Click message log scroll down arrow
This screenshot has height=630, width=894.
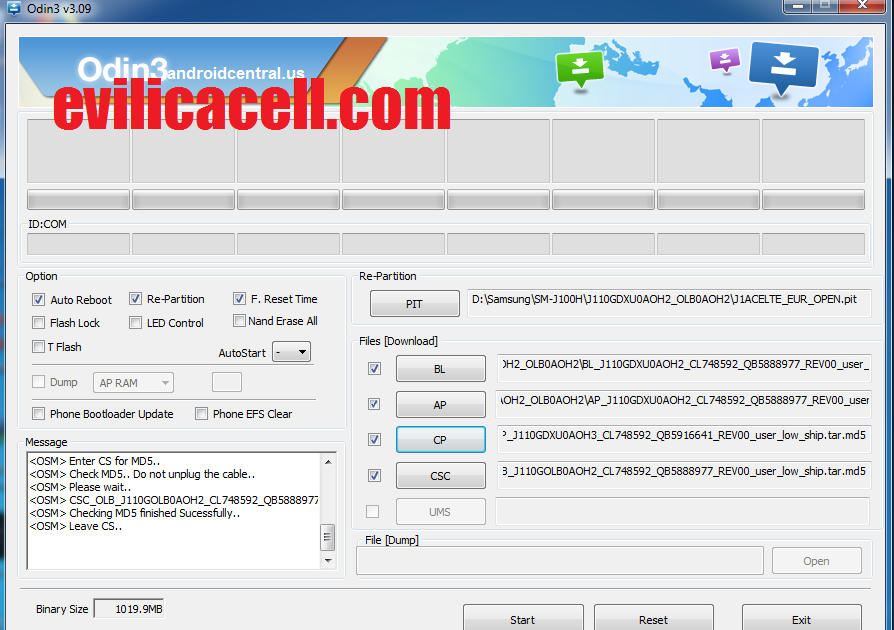tap(328, 561)
